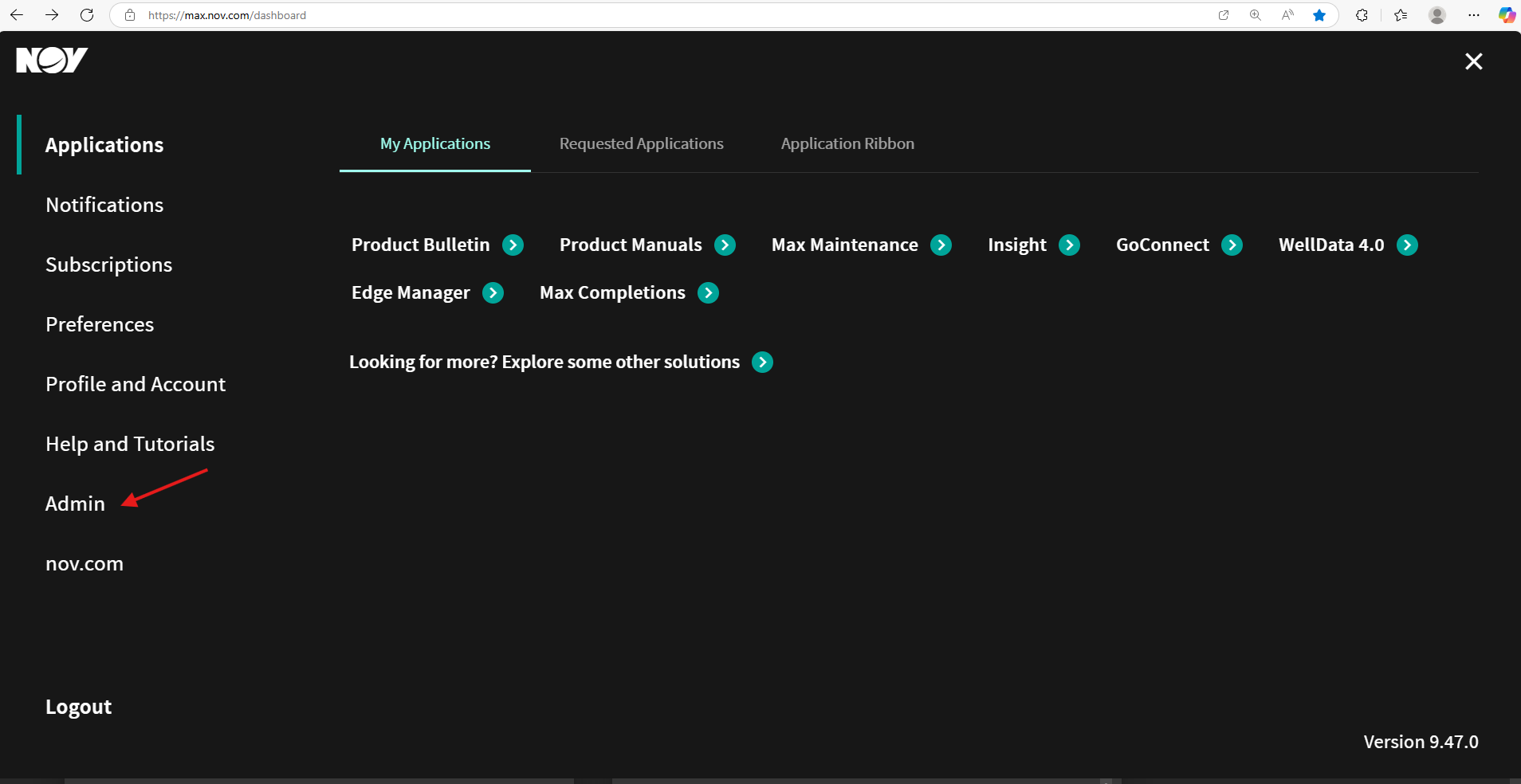Open the Max Completions application

tap(612, 293)
